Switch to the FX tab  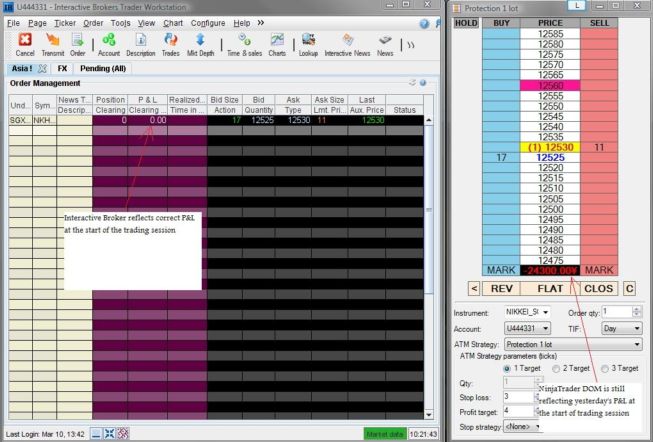pyautogui.click(x=62, y=68)
